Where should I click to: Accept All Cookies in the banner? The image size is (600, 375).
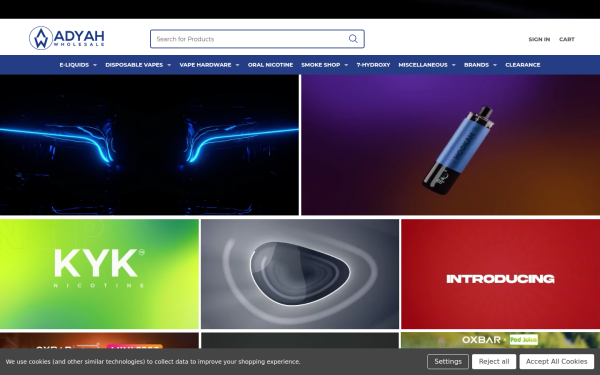556,362
